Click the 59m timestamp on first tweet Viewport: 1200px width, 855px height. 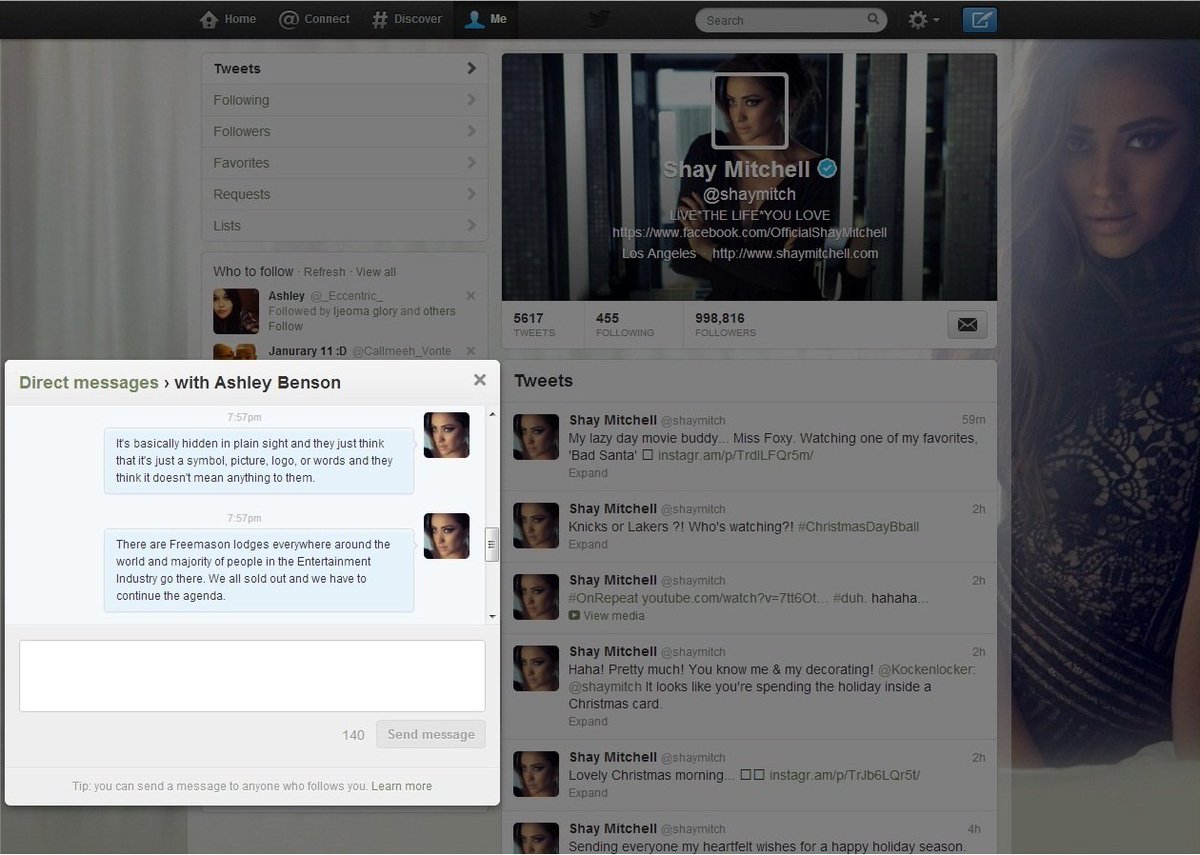pyautogui.click(x=973, y=419)
